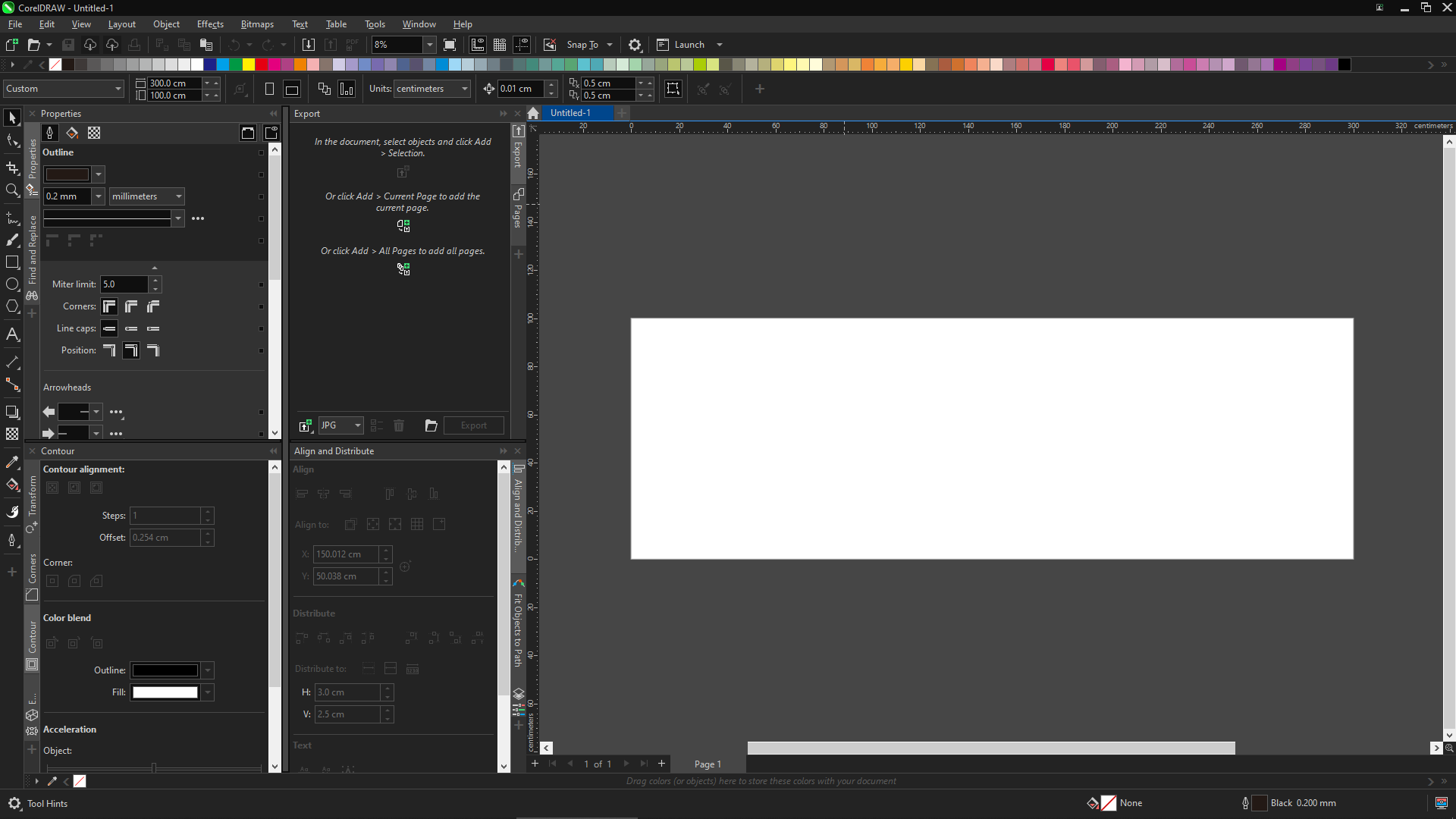
Task: Select the Transparency tool in the toolbox
Action: 12,434
